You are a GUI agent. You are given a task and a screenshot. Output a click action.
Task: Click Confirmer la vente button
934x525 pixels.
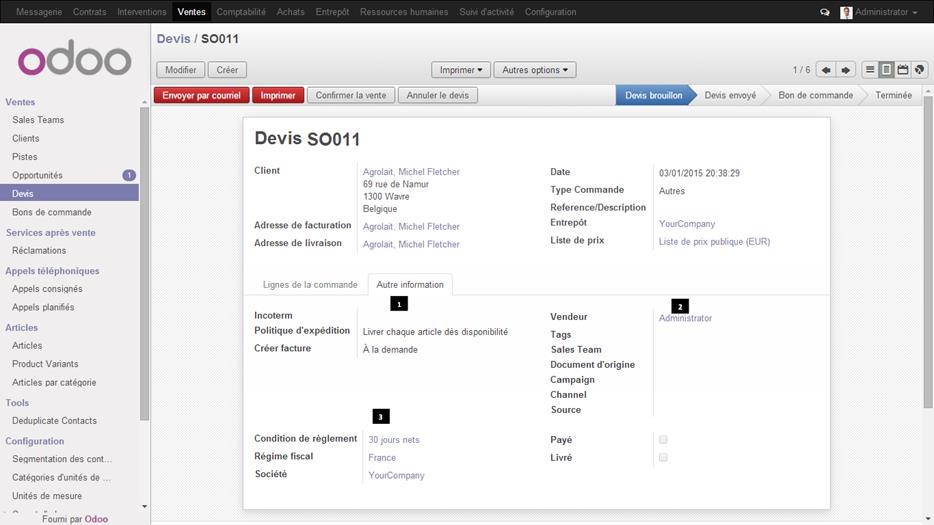(x=351, y=95)
